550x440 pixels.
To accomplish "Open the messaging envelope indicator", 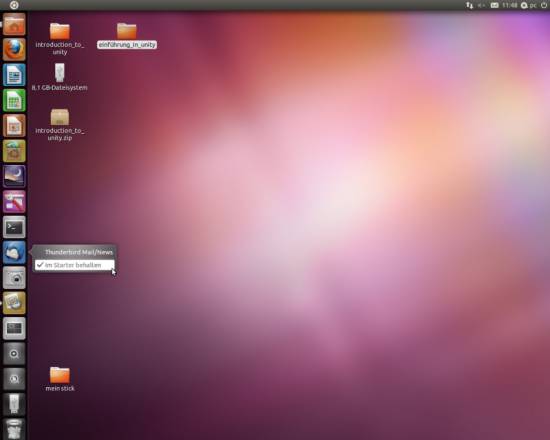I will pyautogui.click(x=494, y=5).
